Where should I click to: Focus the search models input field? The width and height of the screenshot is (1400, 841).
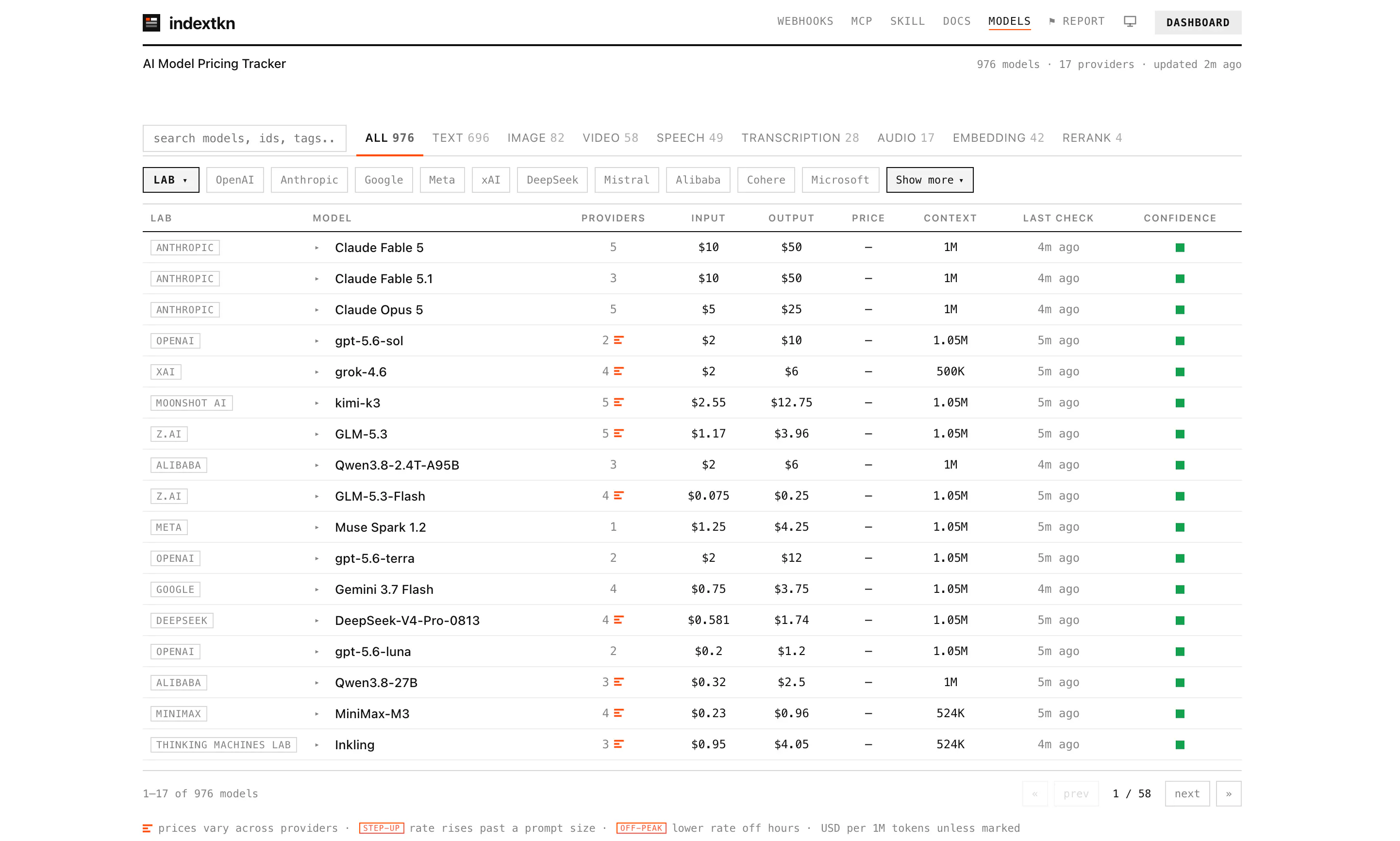coord(244,138)
